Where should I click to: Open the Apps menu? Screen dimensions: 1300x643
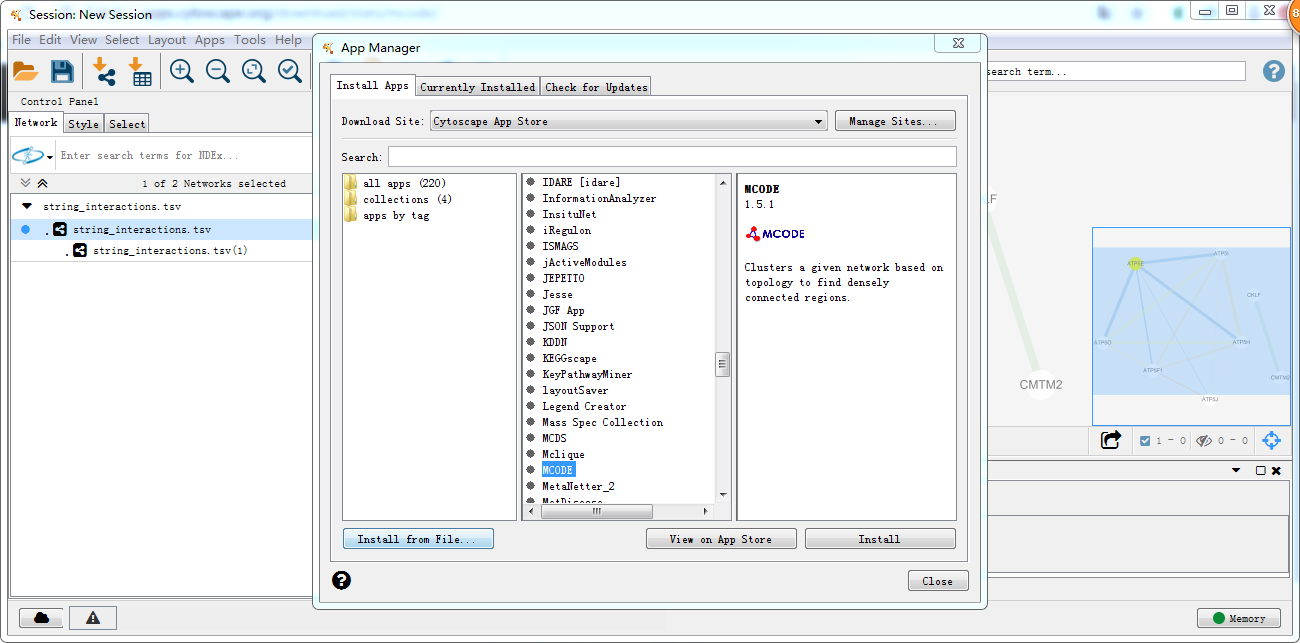pos(209,39)
